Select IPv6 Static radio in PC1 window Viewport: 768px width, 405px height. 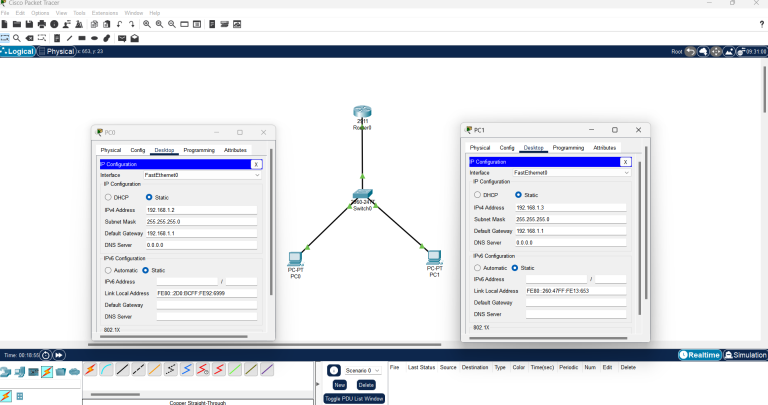(515, 268)
